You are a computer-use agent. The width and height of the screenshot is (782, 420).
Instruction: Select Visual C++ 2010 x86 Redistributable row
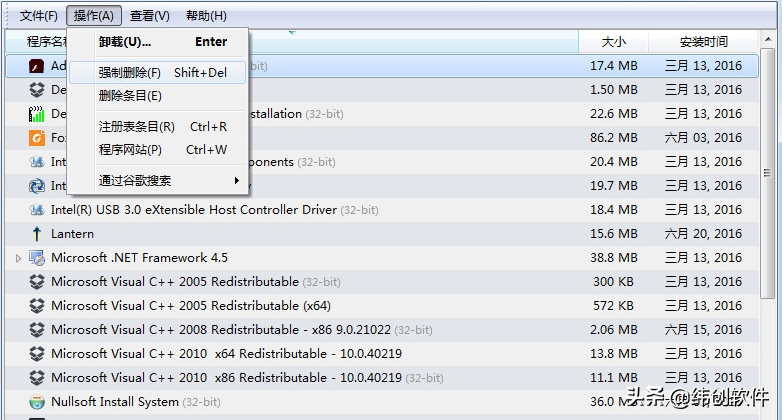tap(383, 378)
